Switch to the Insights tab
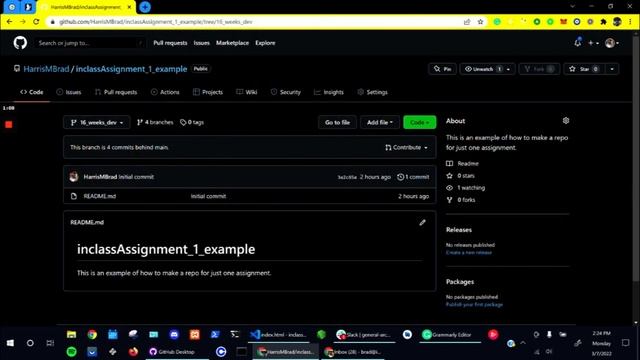640x360 pixels. coord(329,92)
